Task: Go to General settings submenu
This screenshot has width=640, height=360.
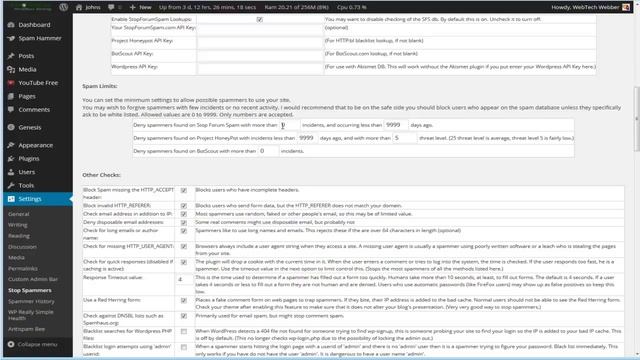Action: [19, 214]
